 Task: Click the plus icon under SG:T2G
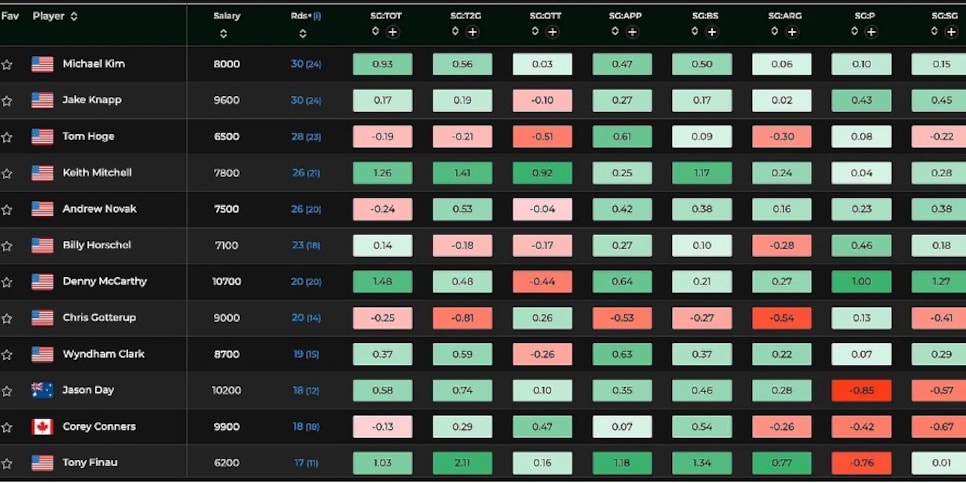point(472,32)
